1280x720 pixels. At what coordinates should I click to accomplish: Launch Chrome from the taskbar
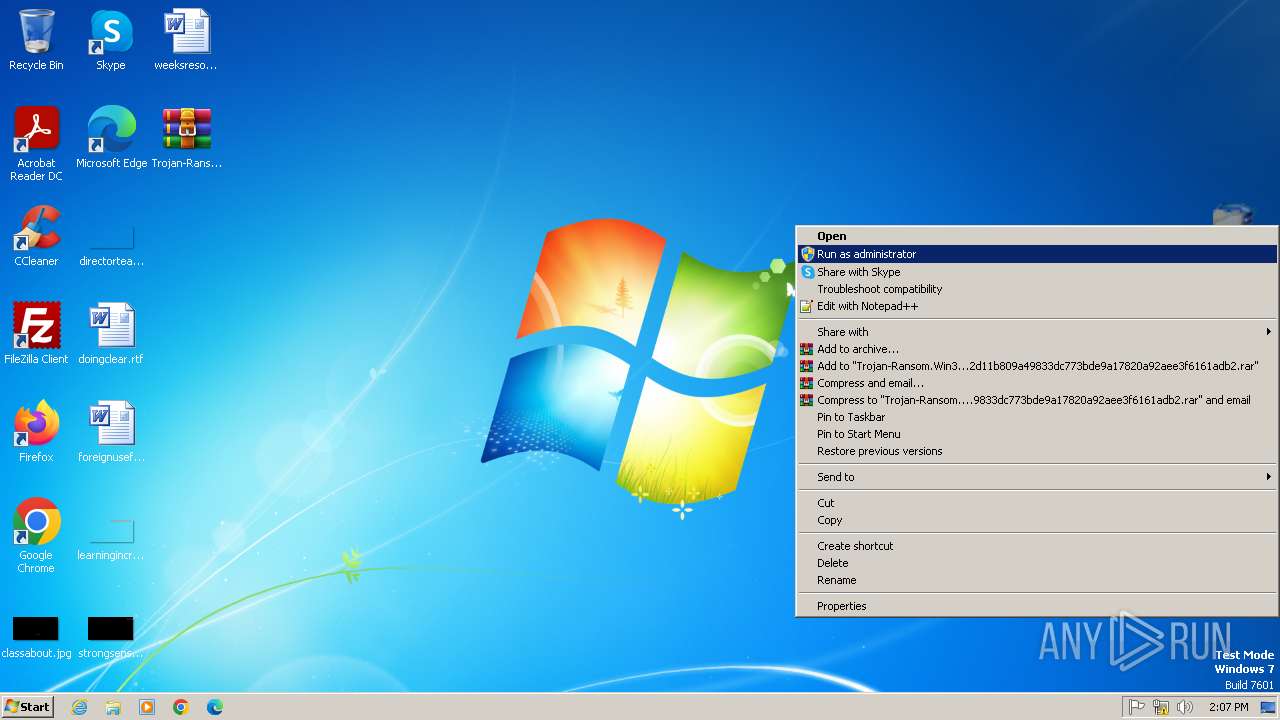pyautogui.click(x=181, y=707)
